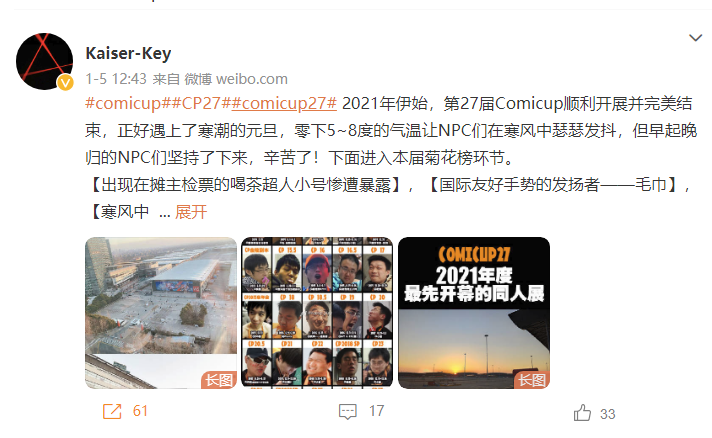This screenshot has height=438, width=712.
Task: Like the post with thumbs-up icon
Action: 582,413
